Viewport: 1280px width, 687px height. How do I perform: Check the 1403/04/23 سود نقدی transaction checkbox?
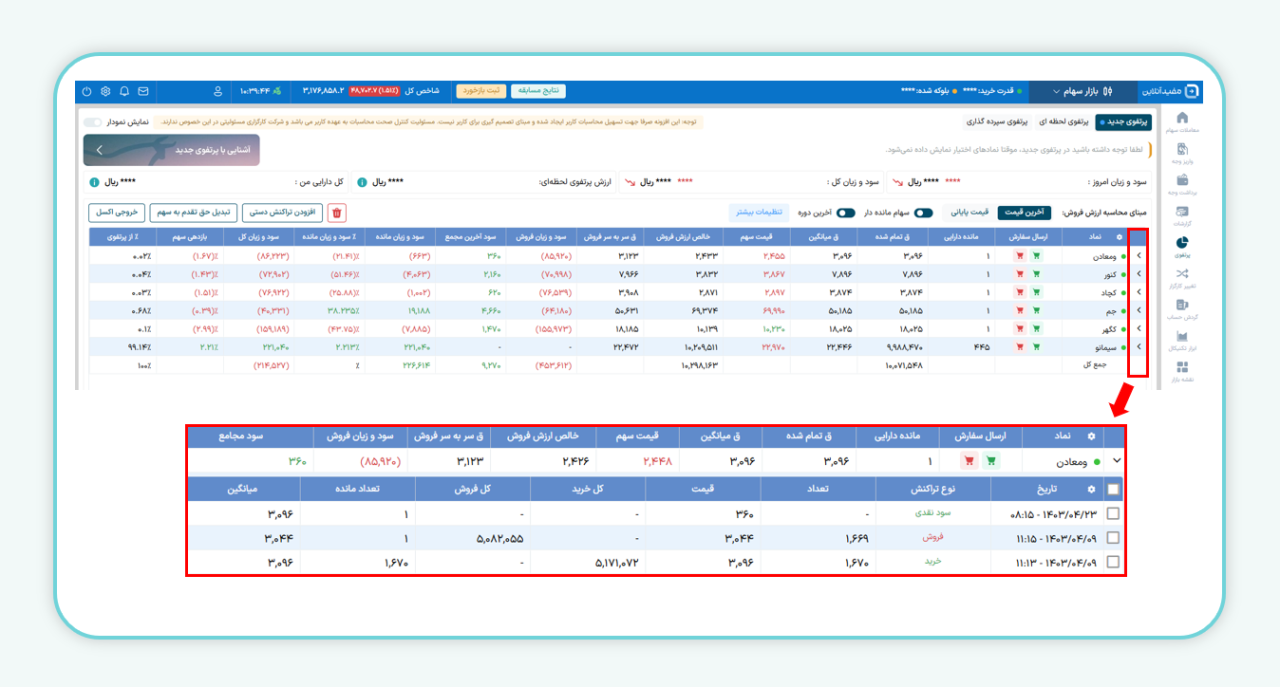[1113, 513]
